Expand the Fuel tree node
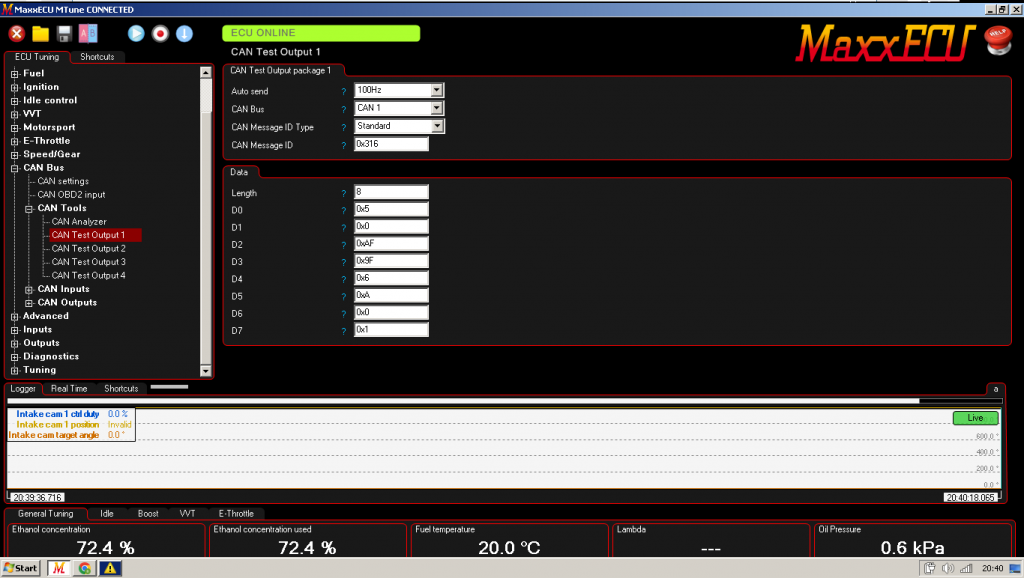 14,74
